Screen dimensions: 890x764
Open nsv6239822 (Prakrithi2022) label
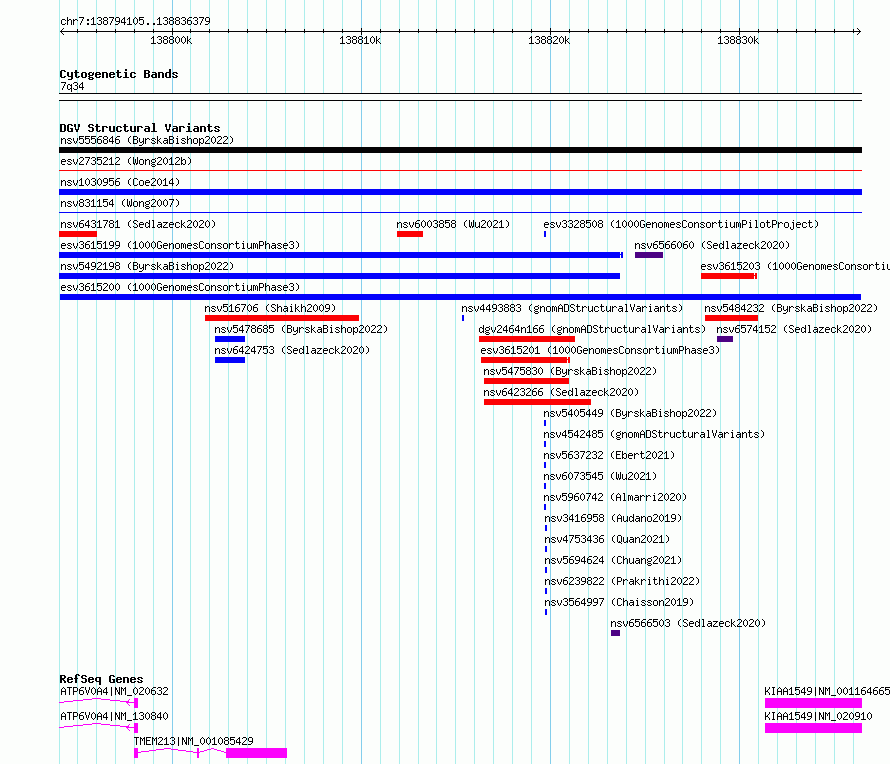click(x=622, y=581)
